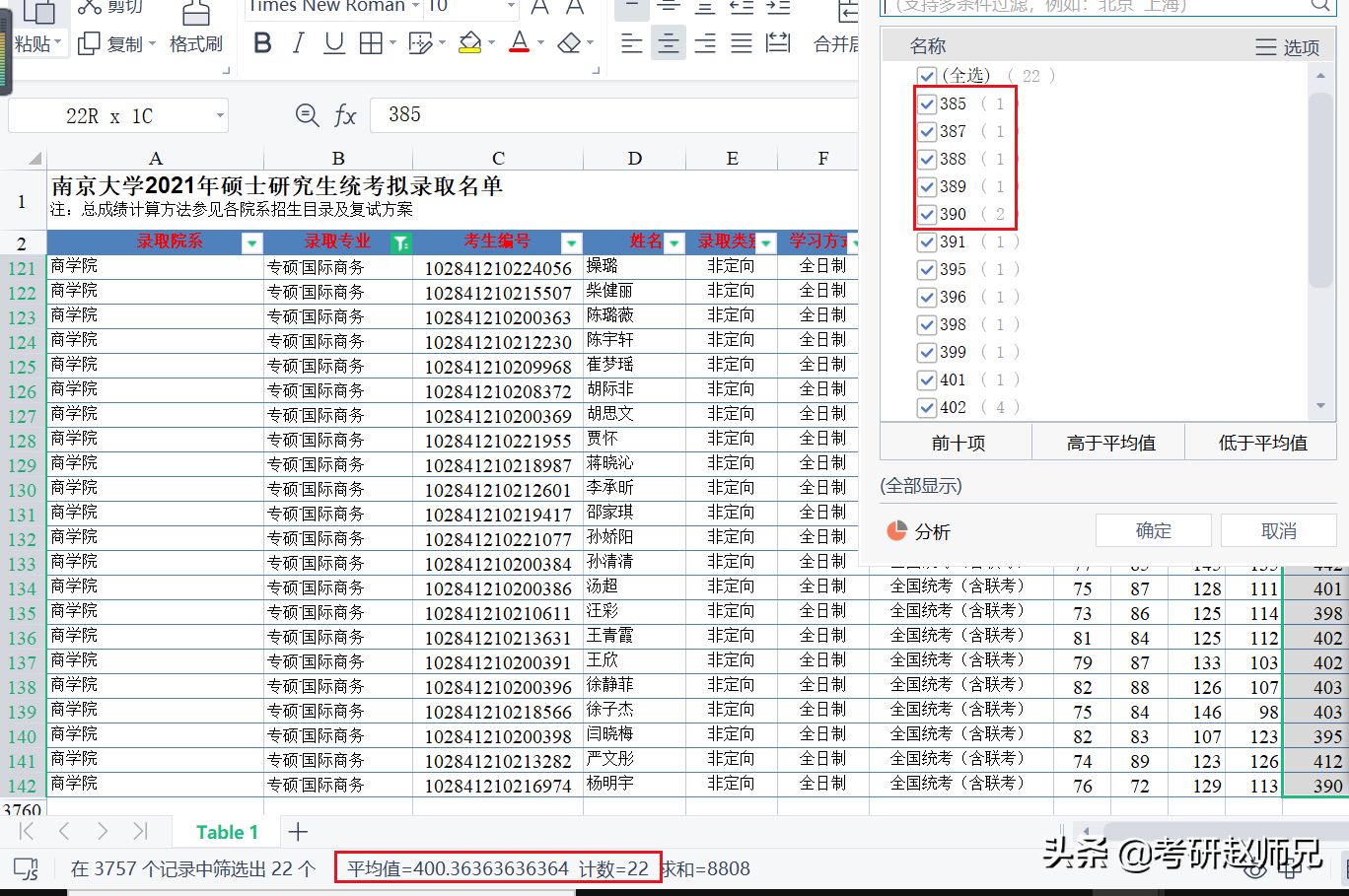This screenshot has width=1349, height=896.
Task: Click the italic formatting icon
Action: tap(299, 43)
